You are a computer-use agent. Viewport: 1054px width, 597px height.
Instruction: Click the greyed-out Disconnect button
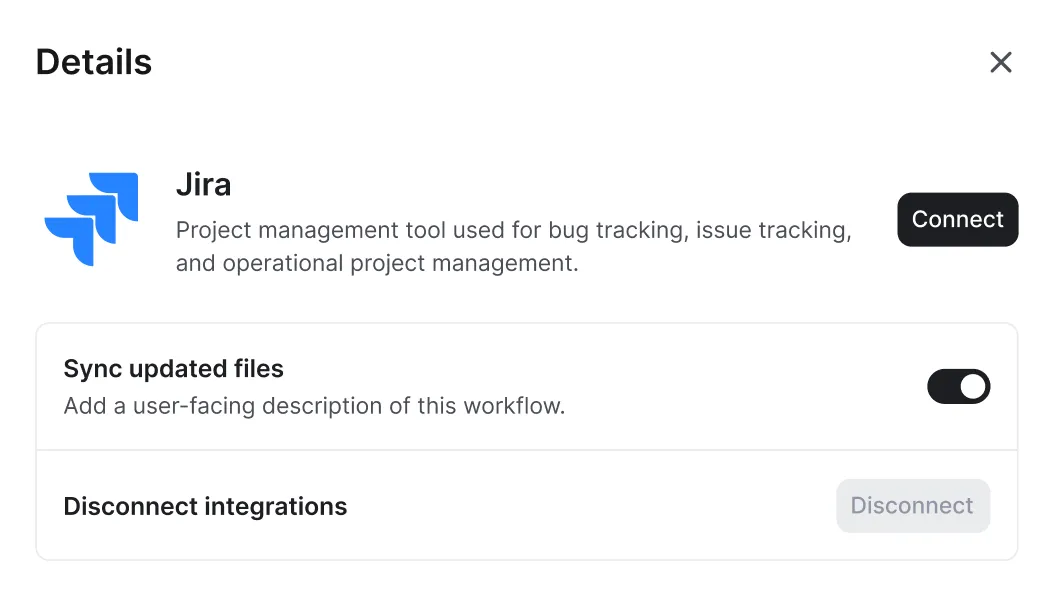[x=913, y=506]
